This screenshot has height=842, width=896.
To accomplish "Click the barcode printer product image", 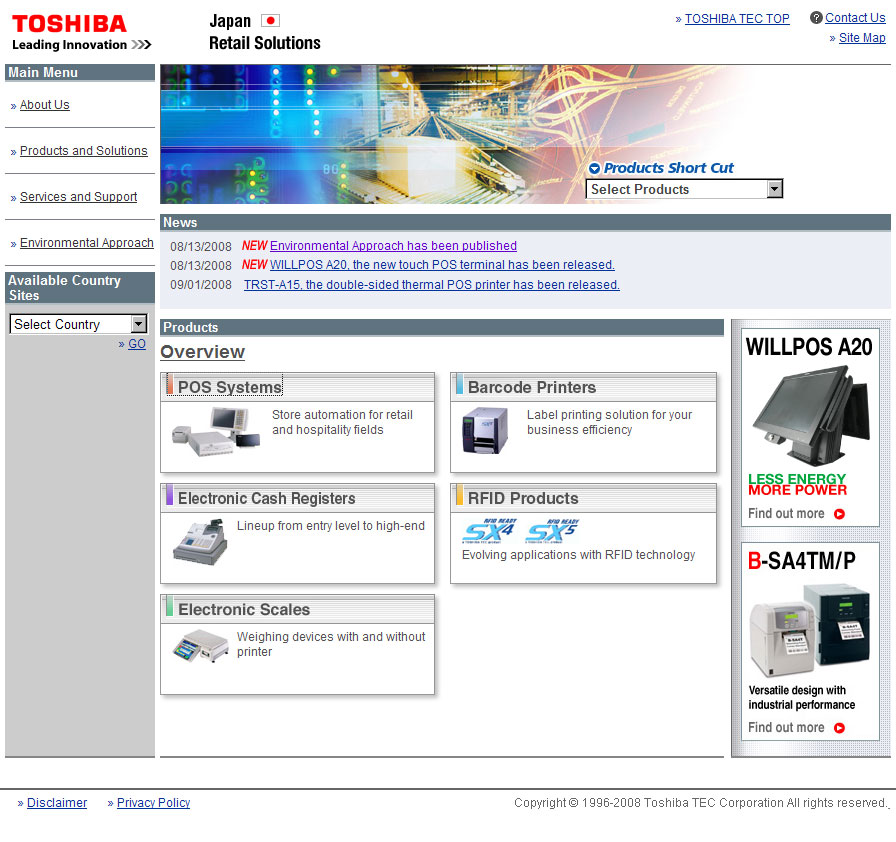I will coord(485,431).
